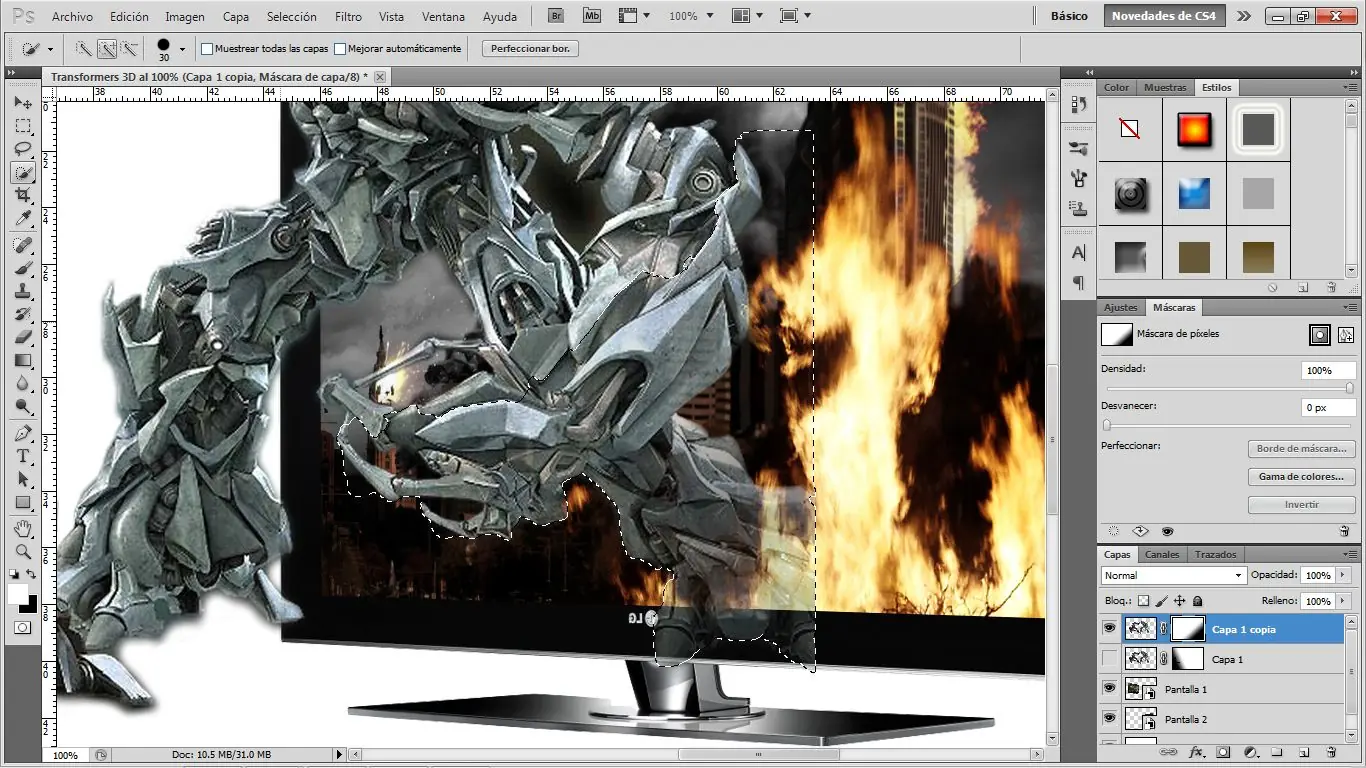Enable Mejorar automáticamente checkbox
Viewport: 1366px width, 768px height.
(340, 48)
